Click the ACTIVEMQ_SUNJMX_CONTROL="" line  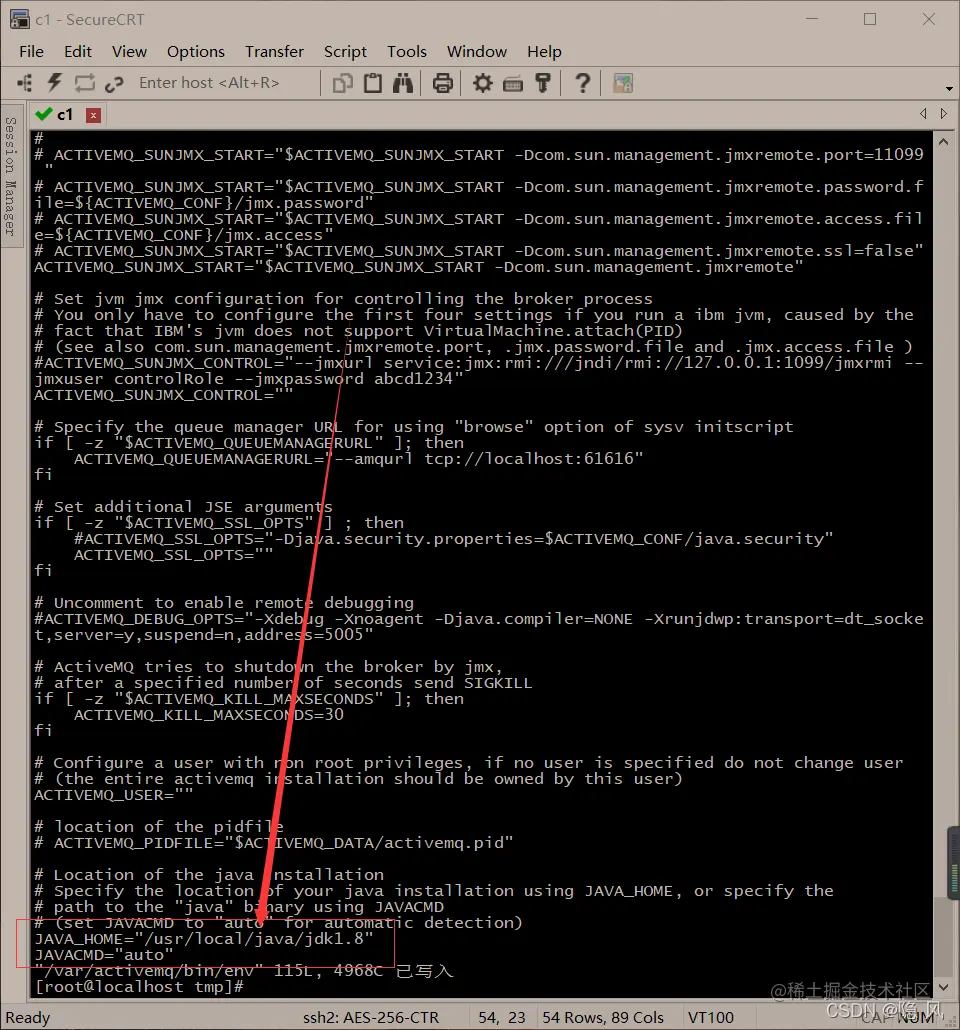coord(164,395)
